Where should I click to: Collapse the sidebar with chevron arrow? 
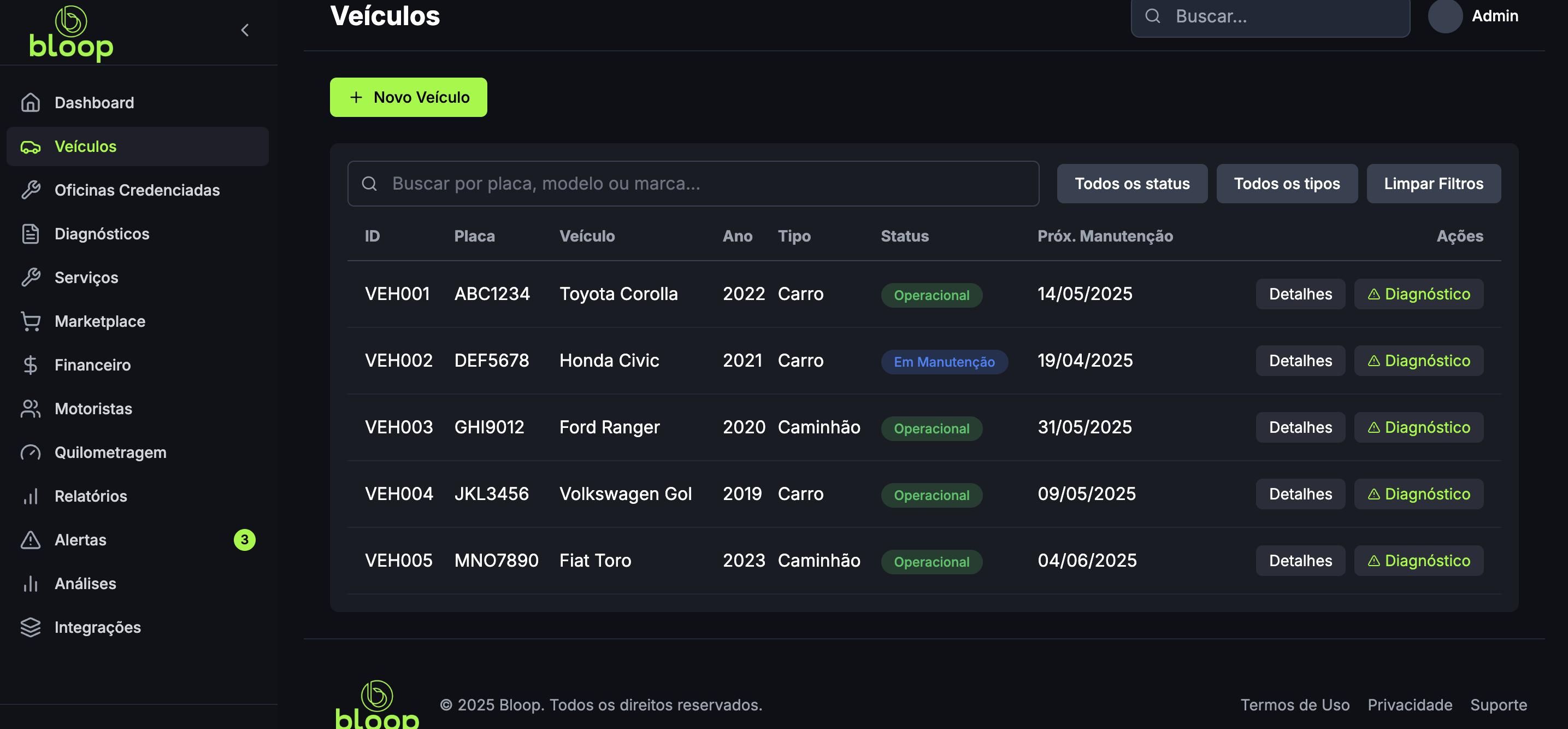pos(245,30)
